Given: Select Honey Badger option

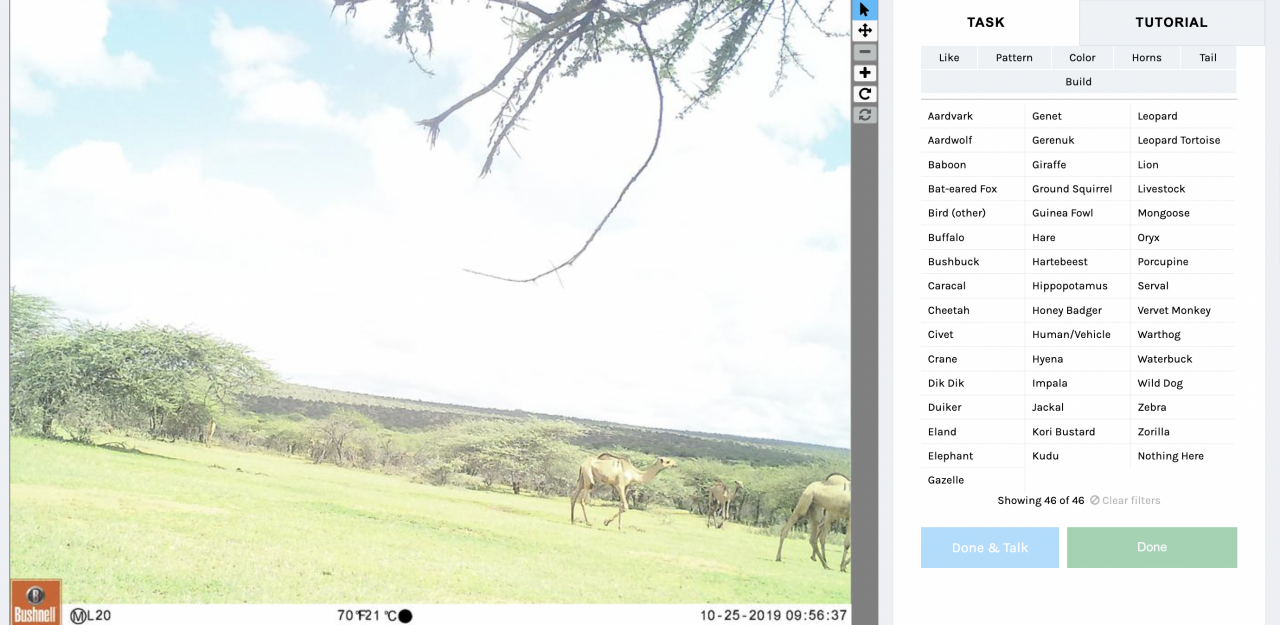Looking at the screenshot, I should click(x=1078, y=311).
